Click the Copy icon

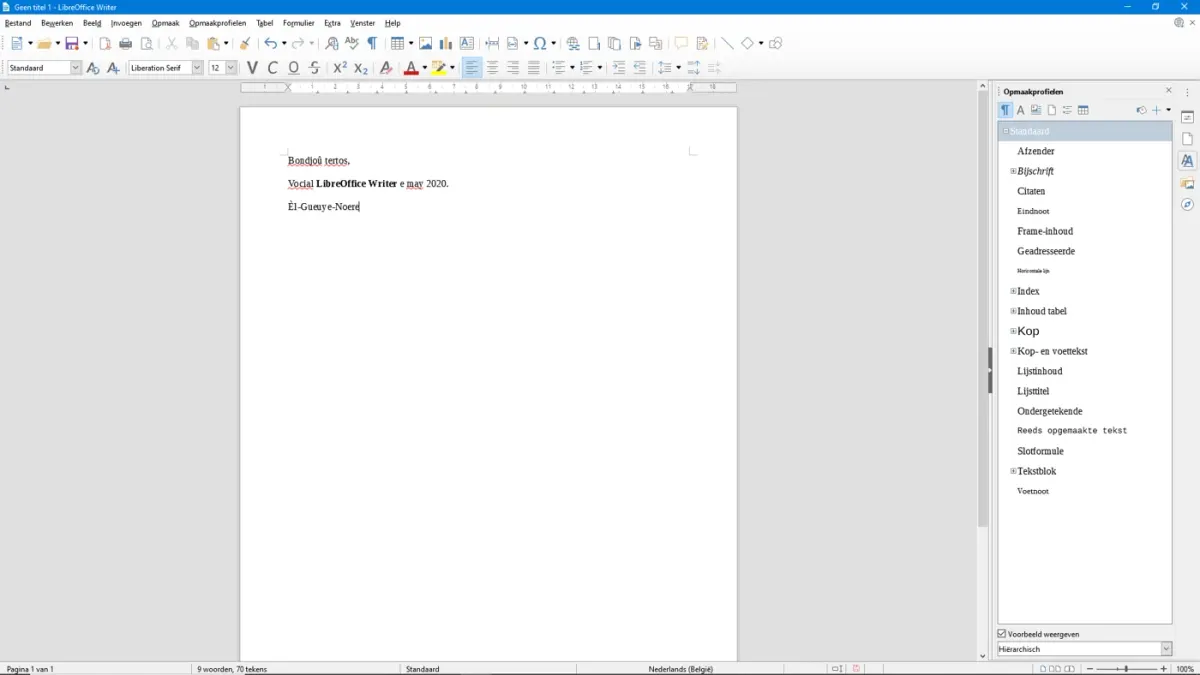[192, 43]
